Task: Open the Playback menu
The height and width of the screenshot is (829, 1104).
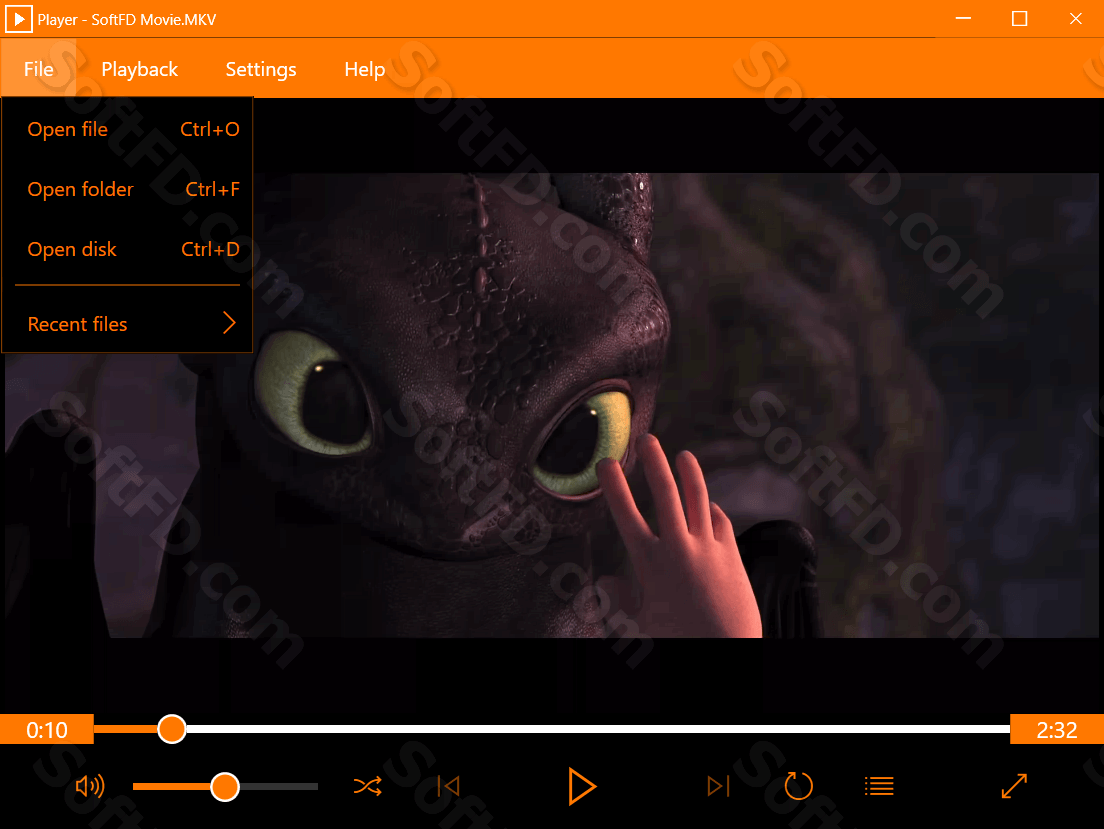Action: point(139,69)
